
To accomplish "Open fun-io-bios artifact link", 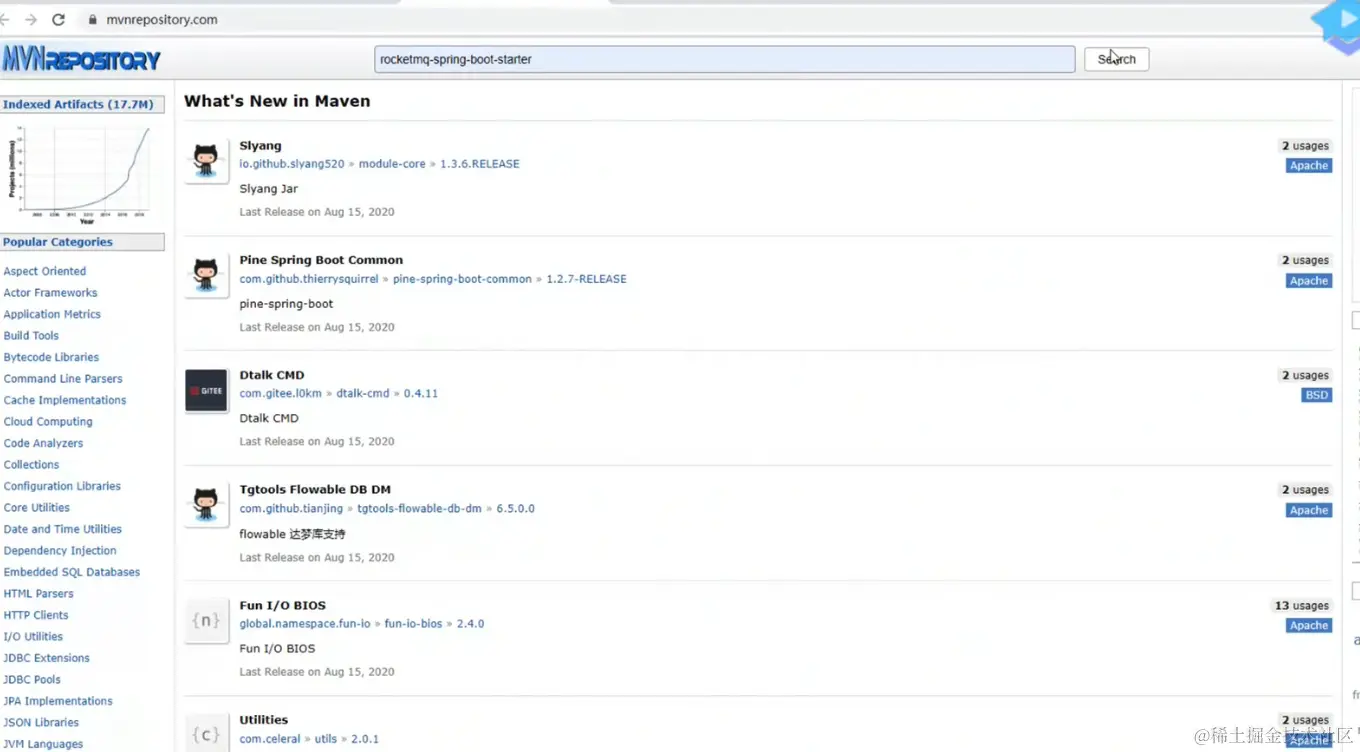I will (413, 624).
